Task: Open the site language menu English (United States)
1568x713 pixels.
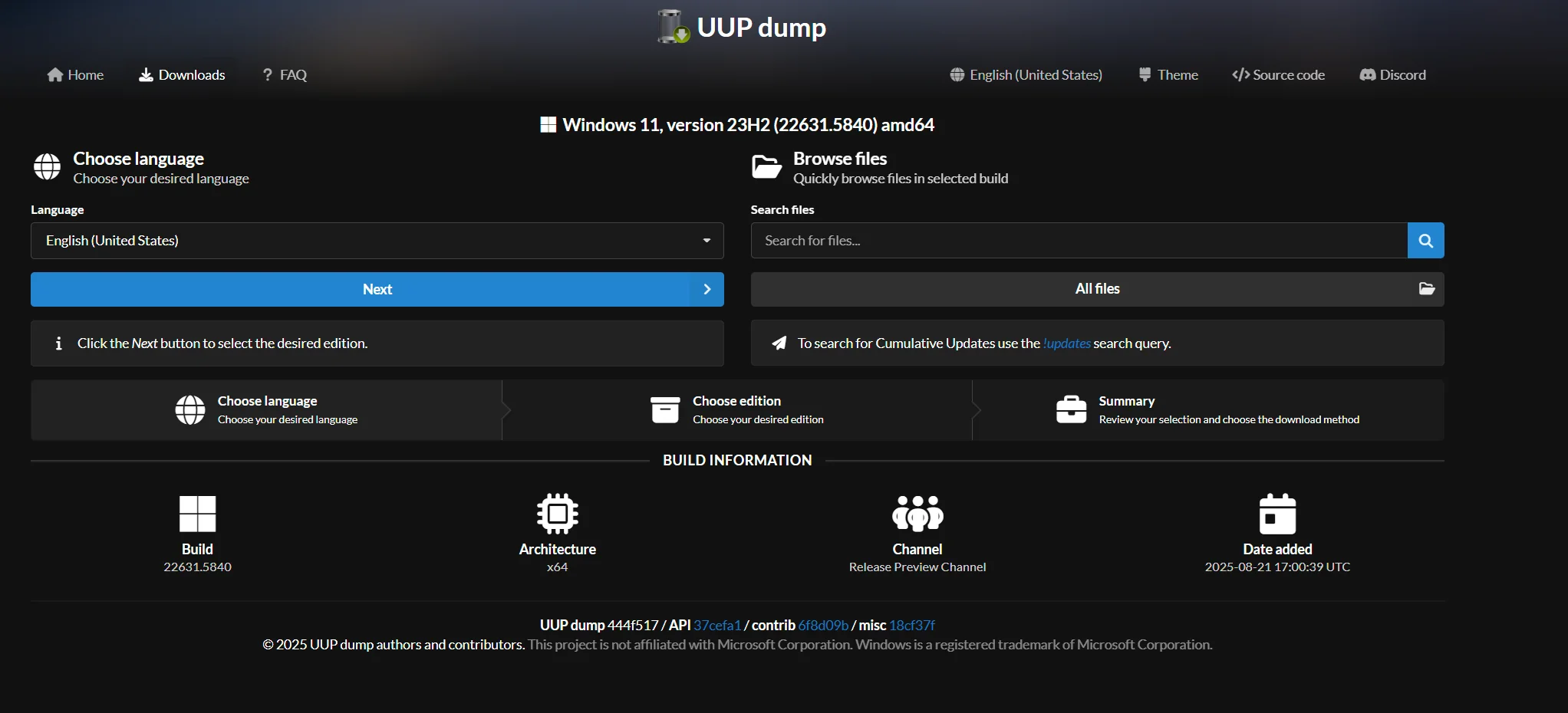Action: point(1026,74)
